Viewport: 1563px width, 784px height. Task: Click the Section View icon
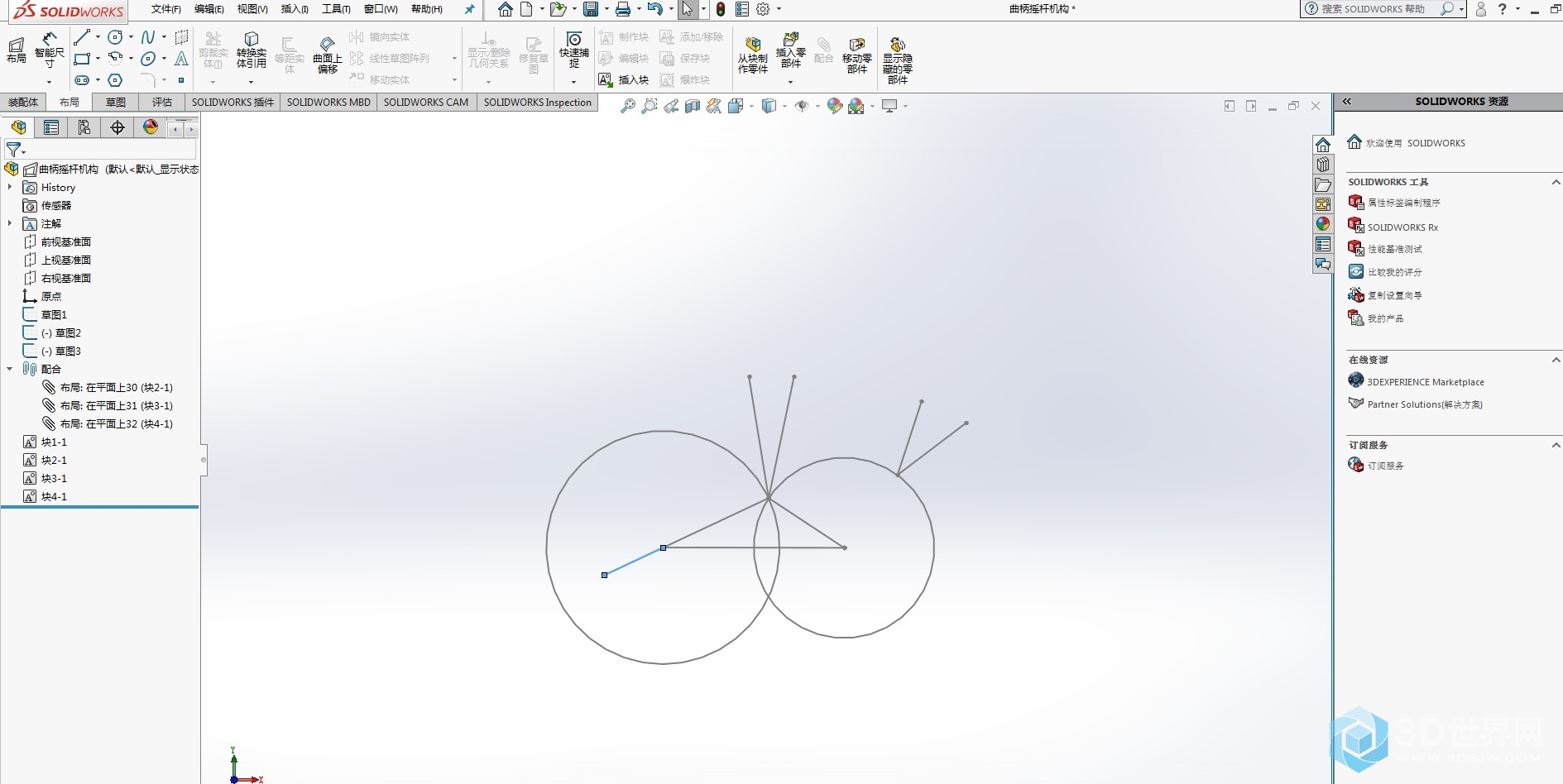tap(693, 106)
